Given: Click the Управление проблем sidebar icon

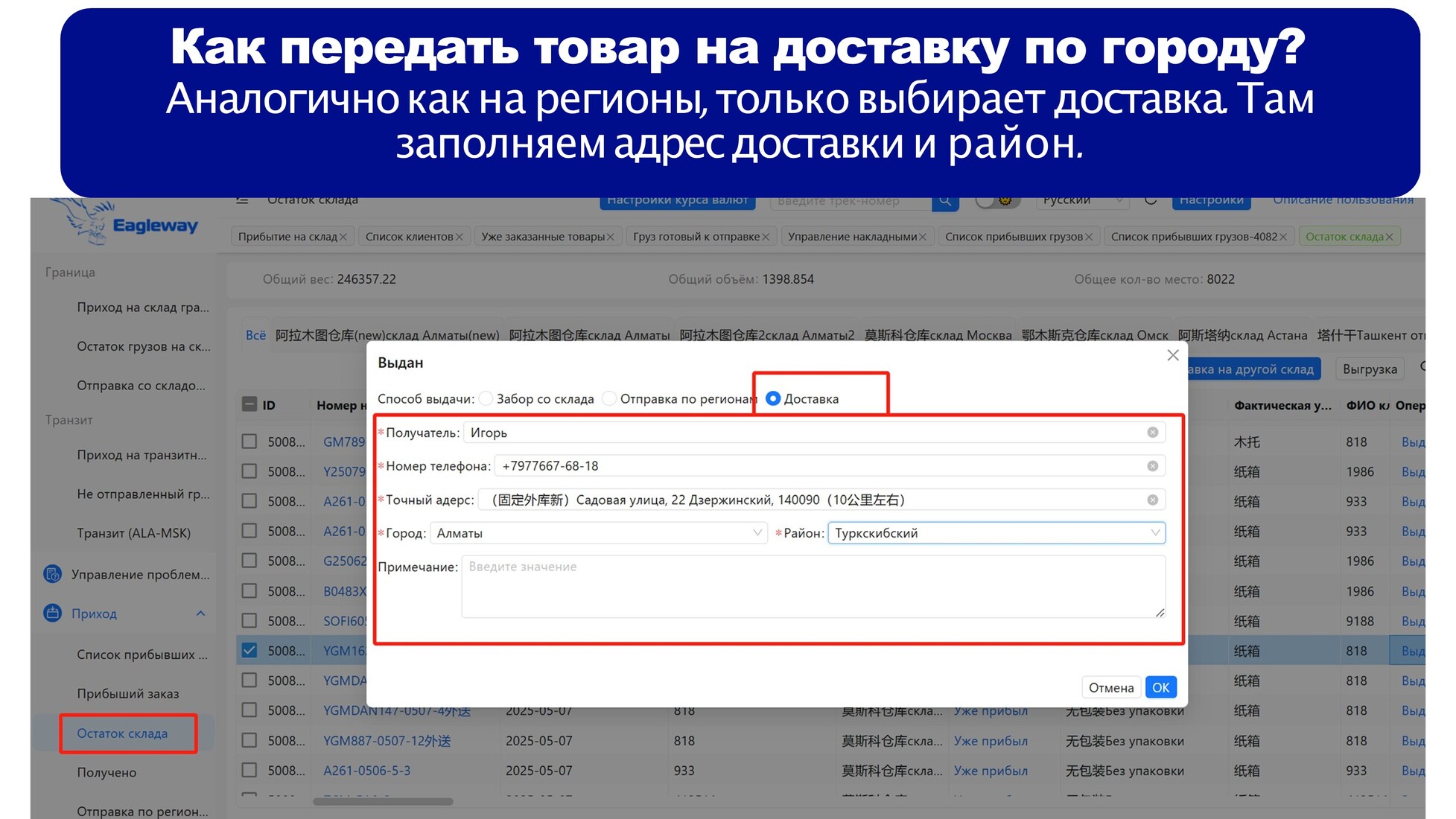Looking at the screenshot, I should 52,574.
